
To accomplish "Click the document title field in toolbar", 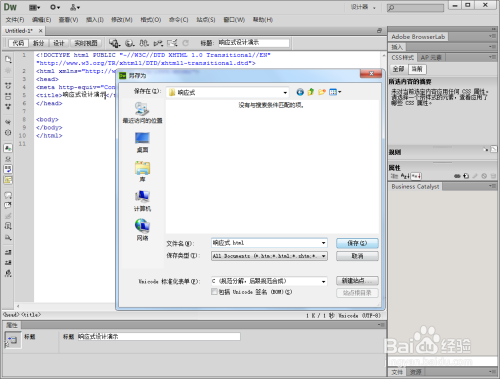I will pos(254,43).
